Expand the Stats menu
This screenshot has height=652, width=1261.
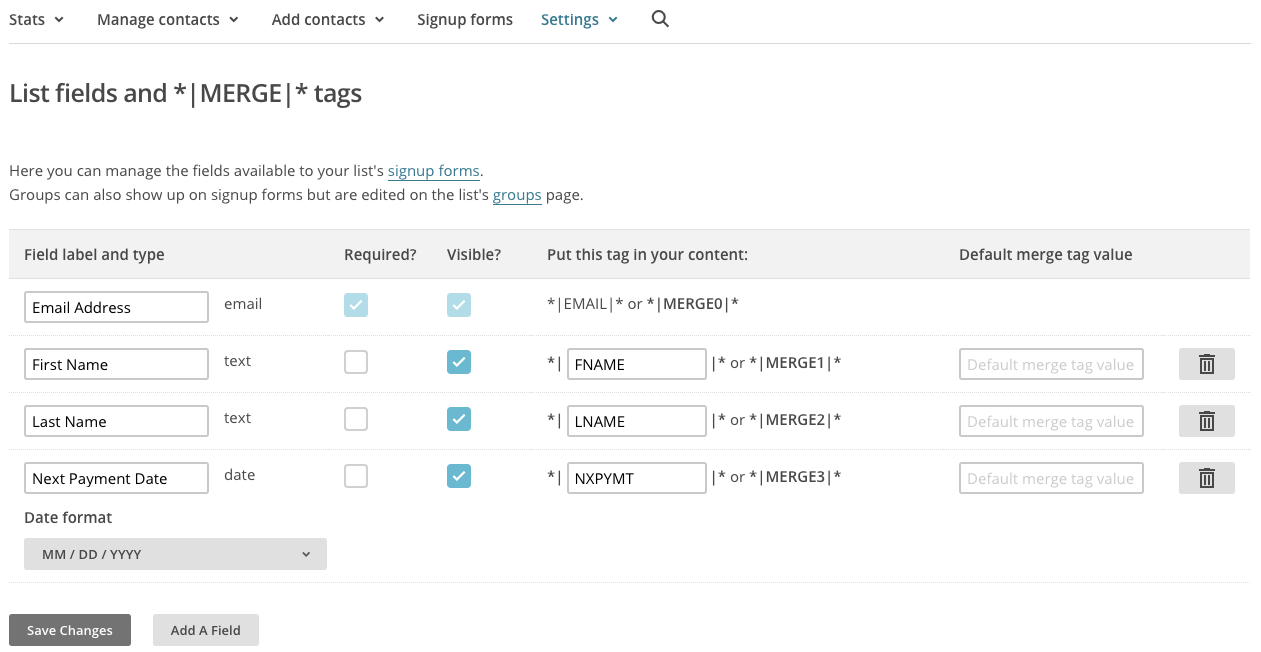coord(37,19)
